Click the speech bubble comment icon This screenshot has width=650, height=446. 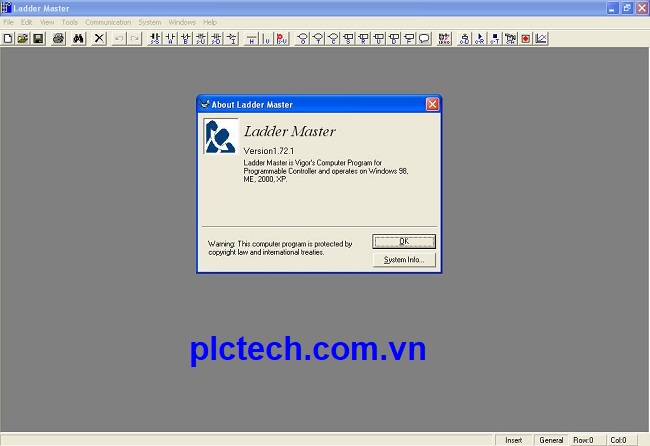pyautogui.click(x=424, y=39)
